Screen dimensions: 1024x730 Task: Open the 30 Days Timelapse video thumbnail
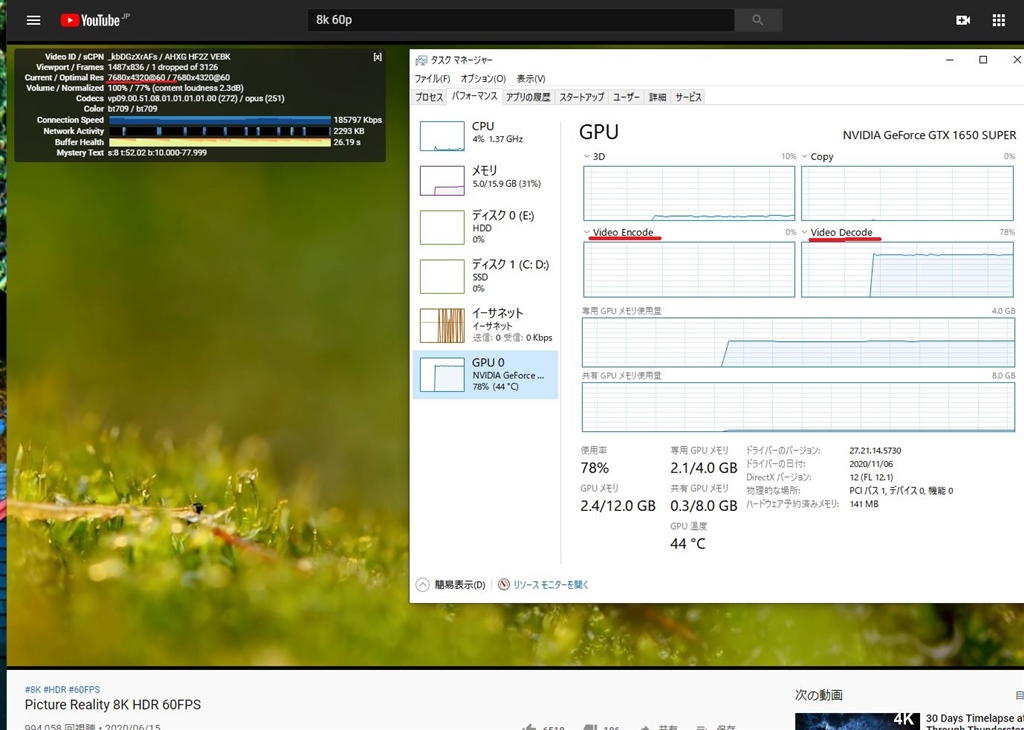[x=857, y=721]
